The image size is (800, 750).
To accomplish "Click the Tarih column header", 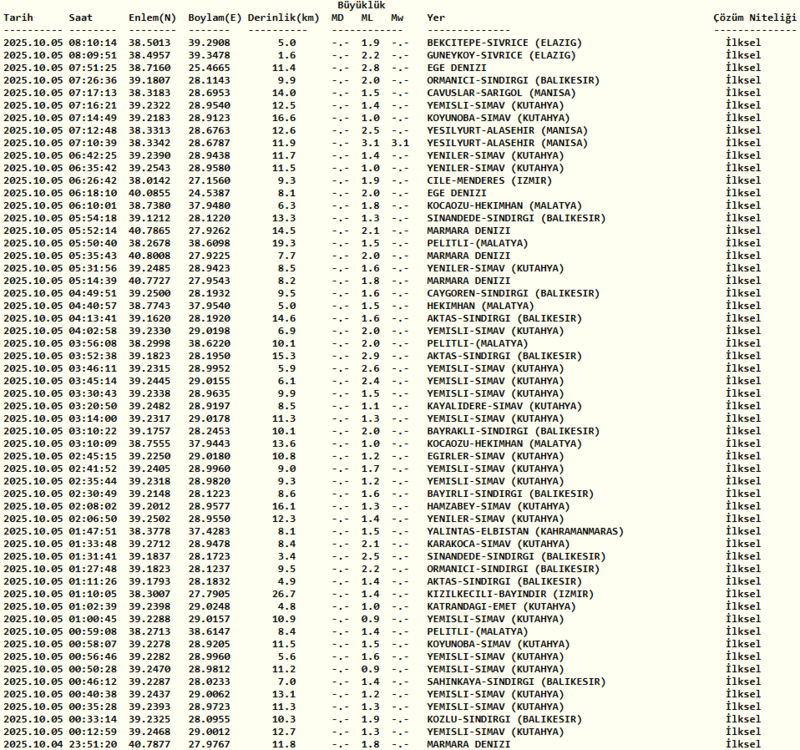I will point(20,18).
